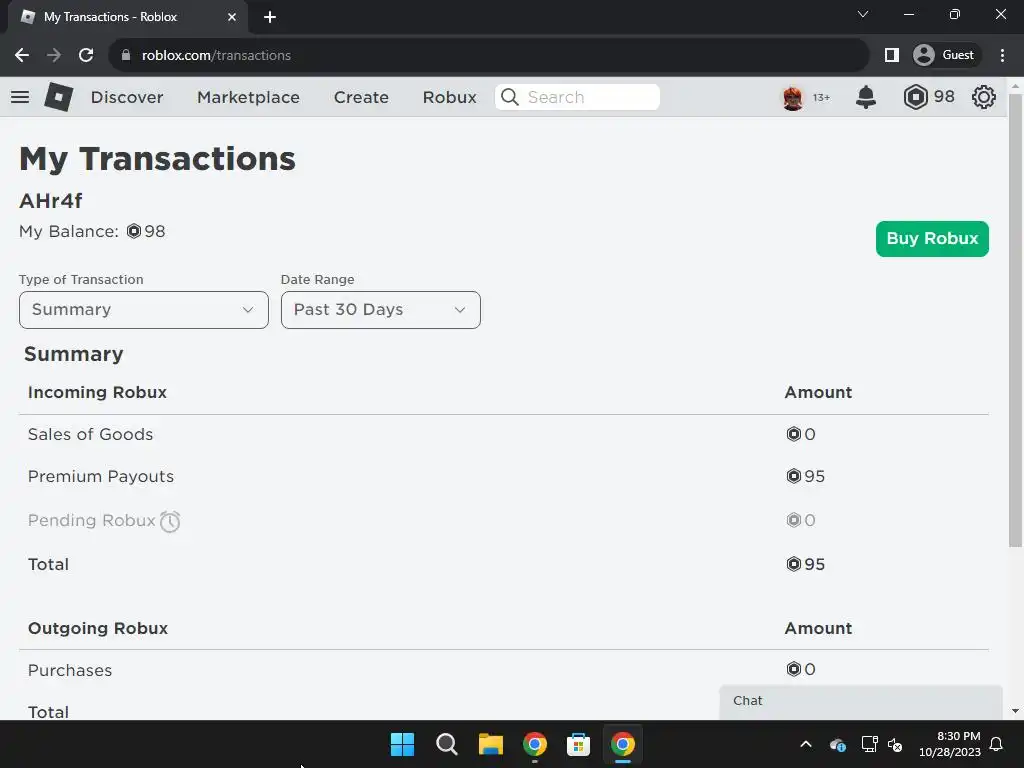Open the Windows notification bell
Image resolution: width=1024 pixels, height=768 pixels.
coord(997,744)
